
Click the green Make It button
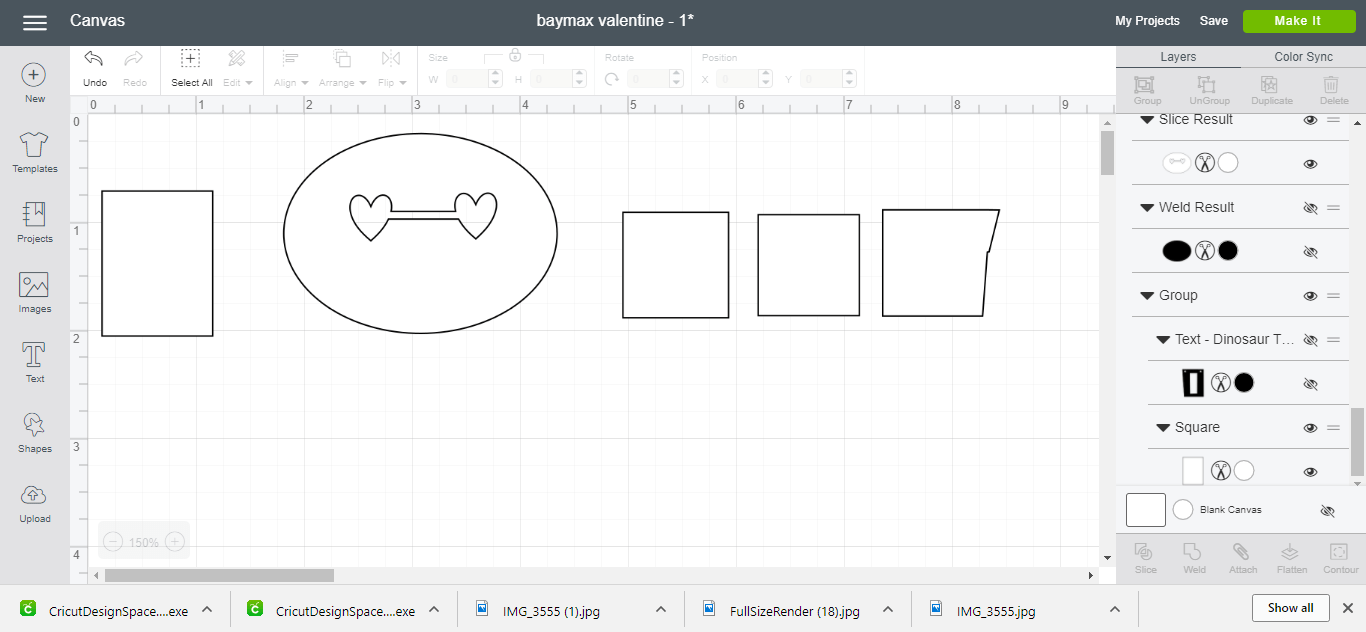pos(1298,21)
